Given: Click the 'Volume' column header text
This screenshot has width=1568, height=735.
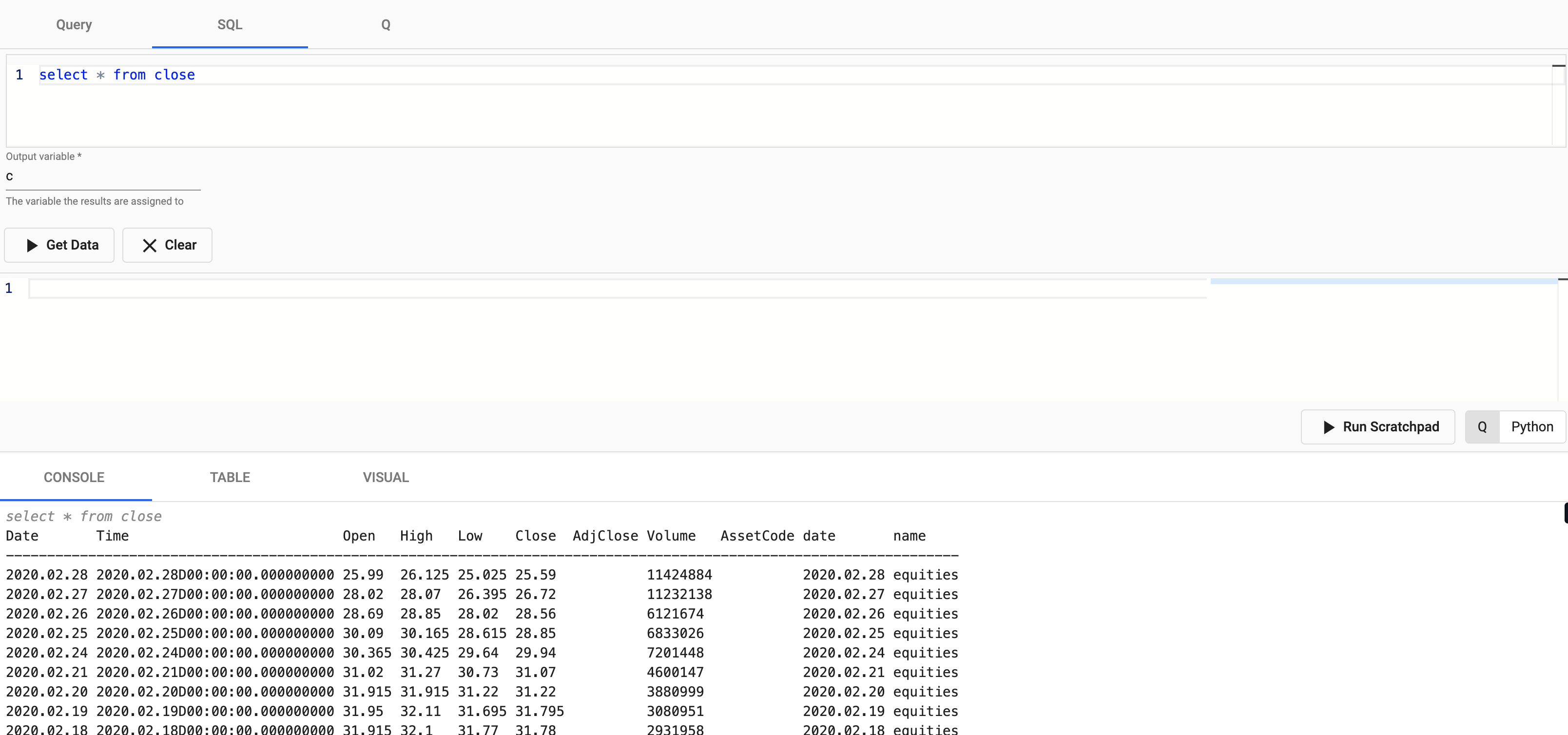Looking at the screenshot, I should coord(671,536).
